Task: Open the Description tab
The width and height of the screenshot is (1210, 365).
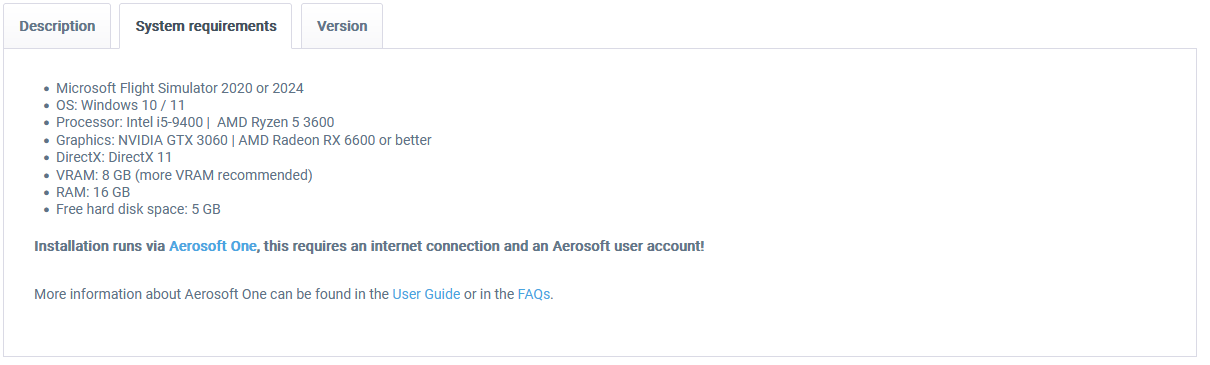Action: tap(57, 26)
